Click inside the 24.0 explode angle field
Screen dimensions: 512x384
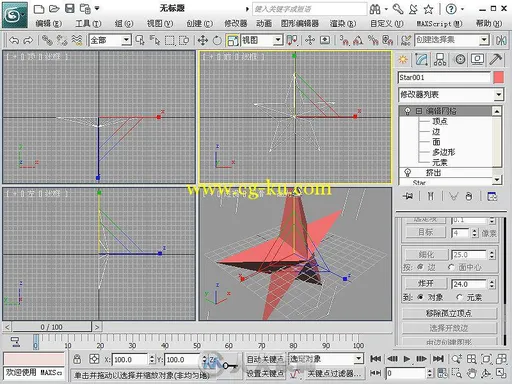click(x=469, y=284)
